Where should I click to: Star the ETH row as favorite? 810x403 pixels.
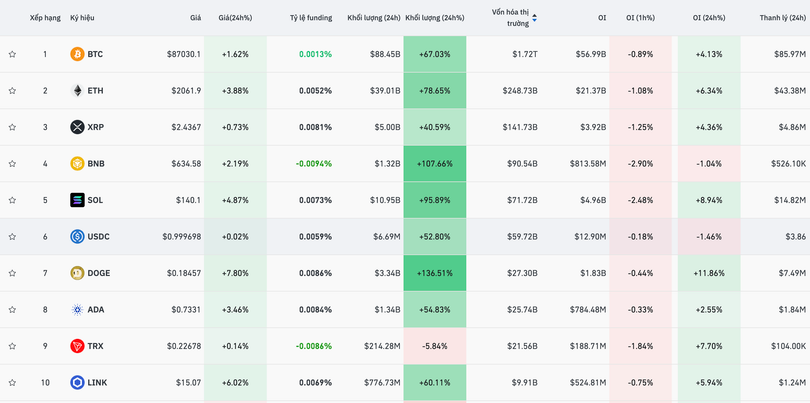point(12,91)
